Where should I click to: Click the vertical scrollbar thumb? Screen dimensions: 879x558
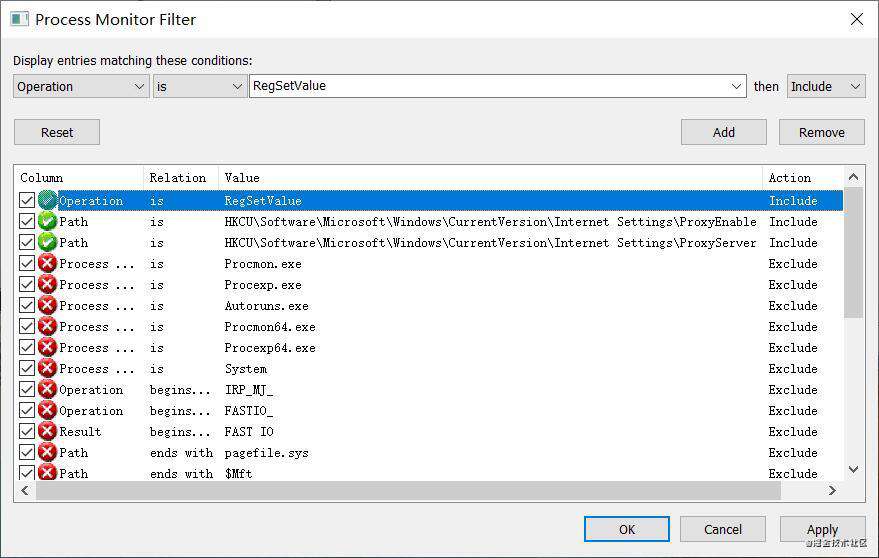853,252
